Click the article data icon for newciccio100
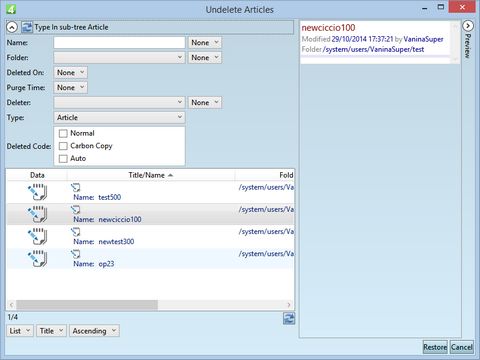 (37, 214)
